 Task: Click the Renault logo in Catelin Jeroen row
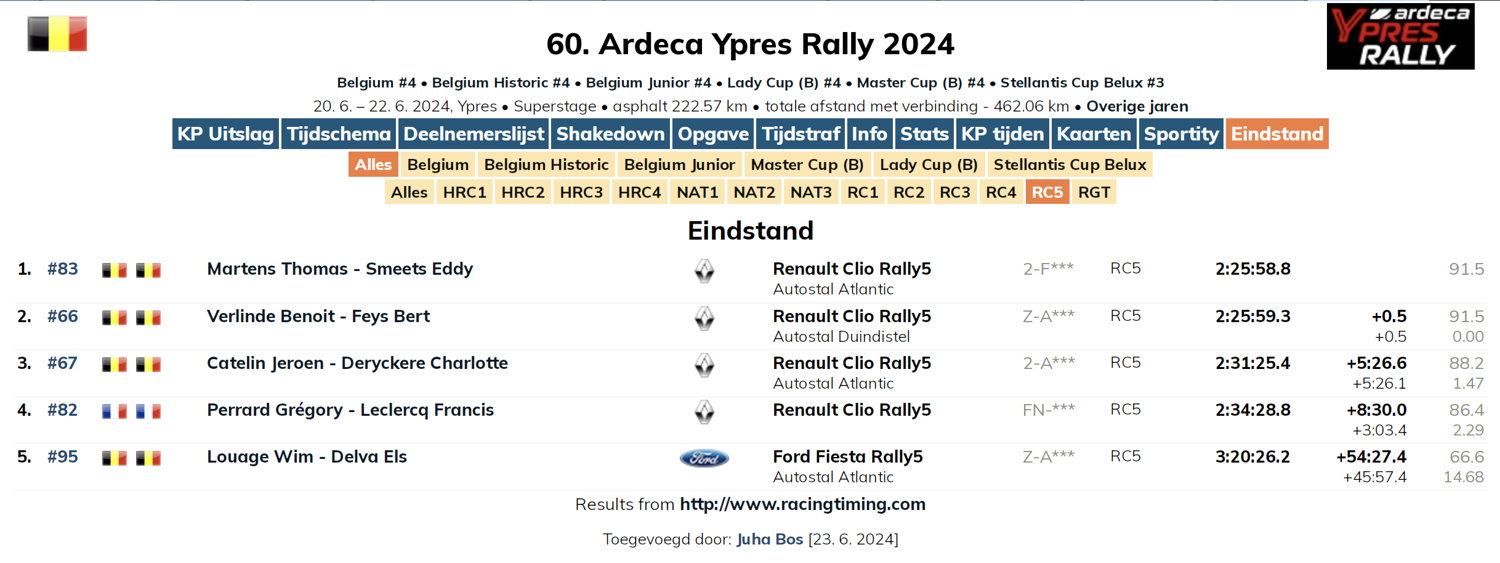[704, 364]
